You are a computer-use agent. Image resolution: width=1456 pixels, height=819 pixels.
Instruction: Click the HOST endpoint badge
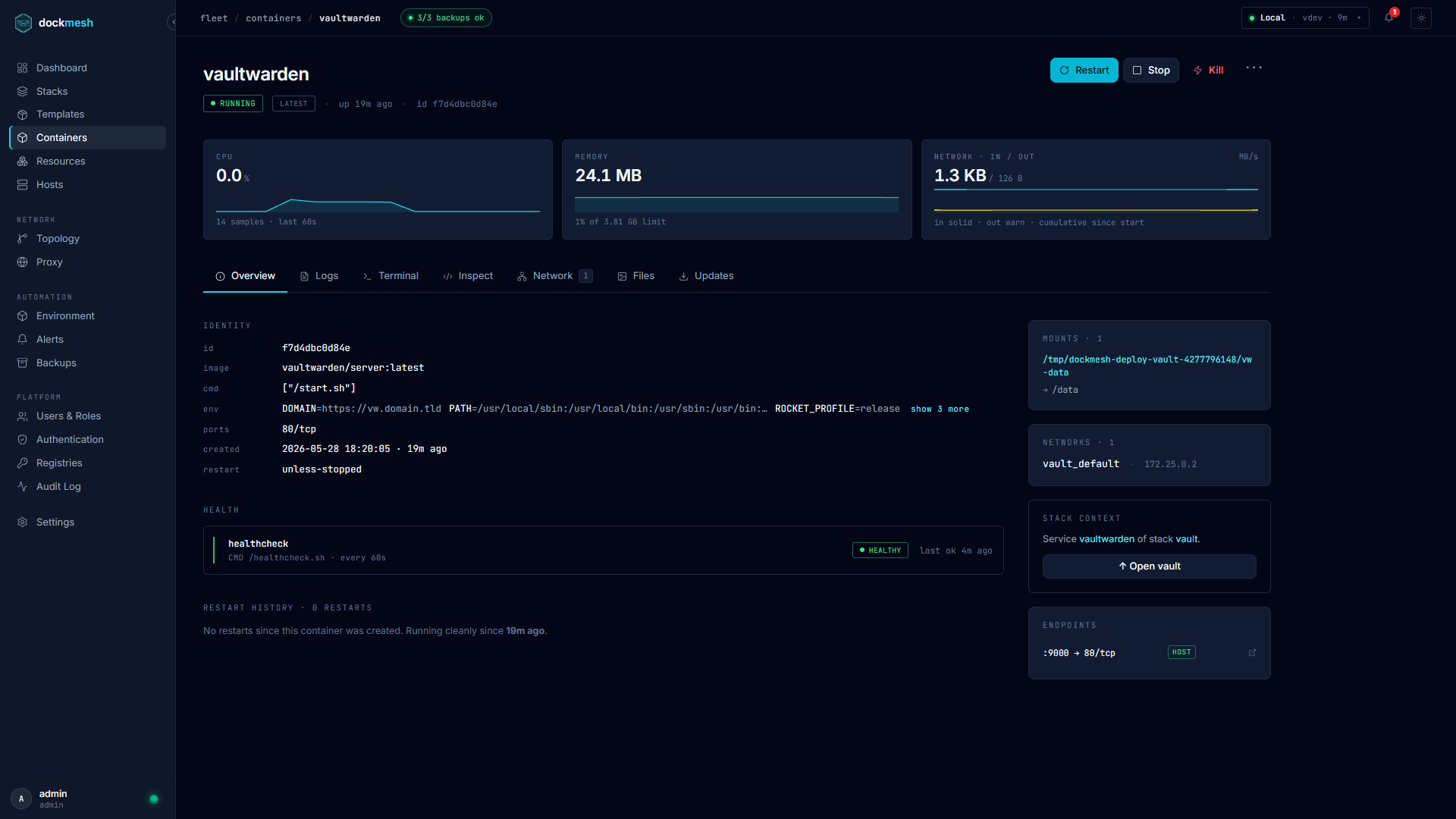[x=1181, y=652]
